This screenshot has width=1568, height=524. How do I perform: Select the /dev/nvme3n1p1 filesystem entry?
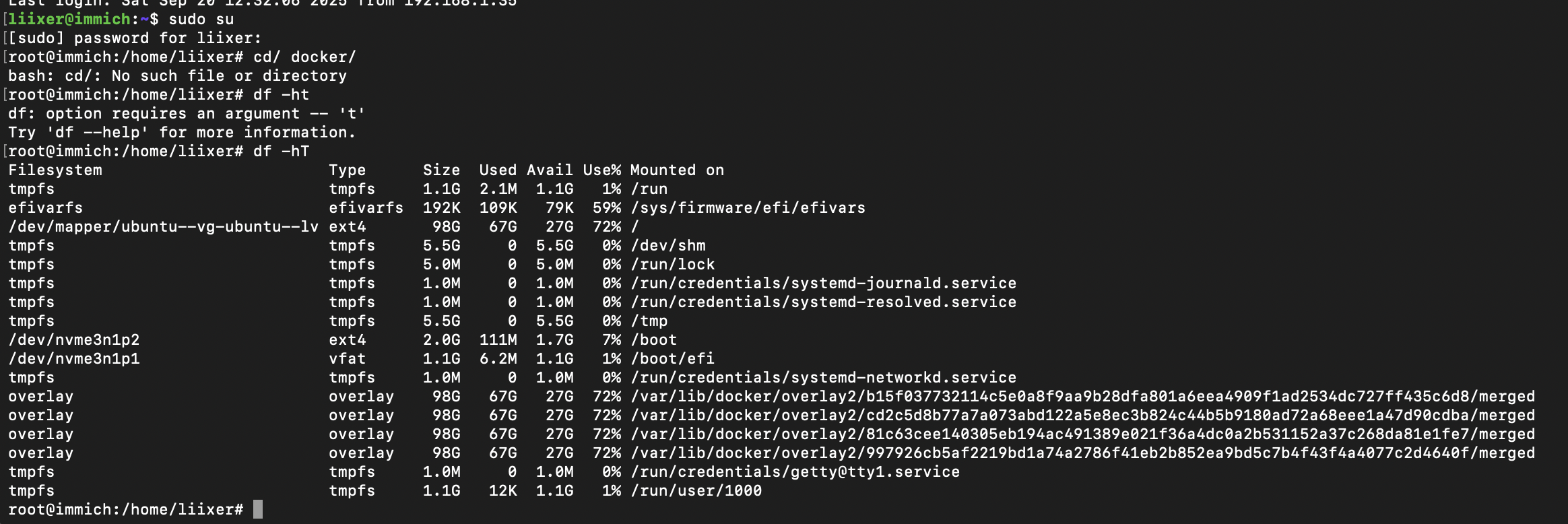coord(74,358)
